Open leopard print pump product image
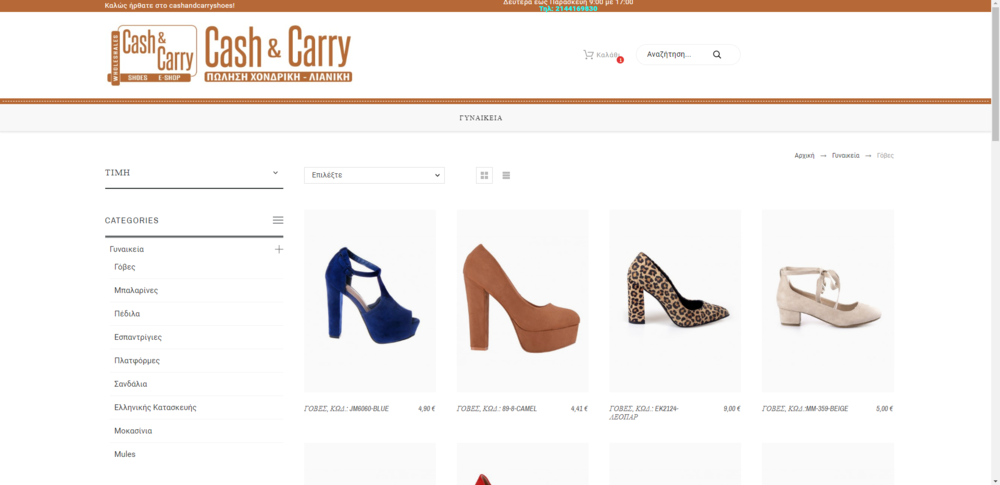Screen dimensions: 1000x485 (x=675, y=301)
